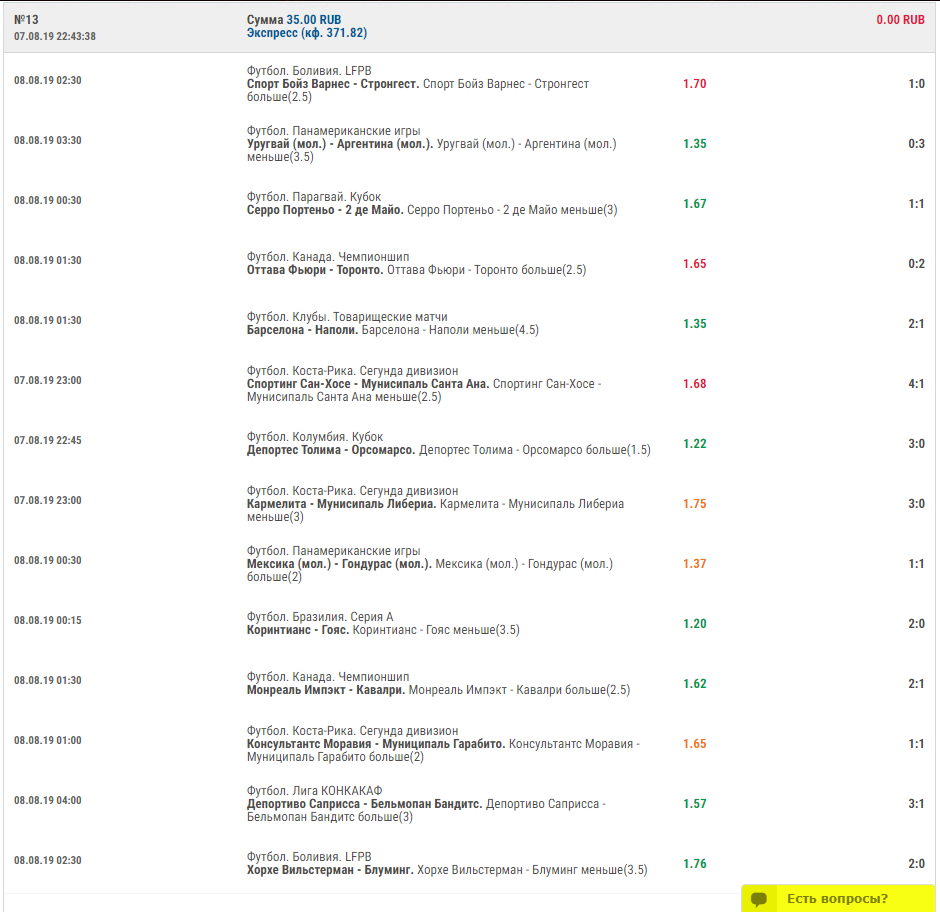Click the 'Сумма 35.00 RUB' text
The height and width of the screenshot is (912, 940).
click(294, 20)
